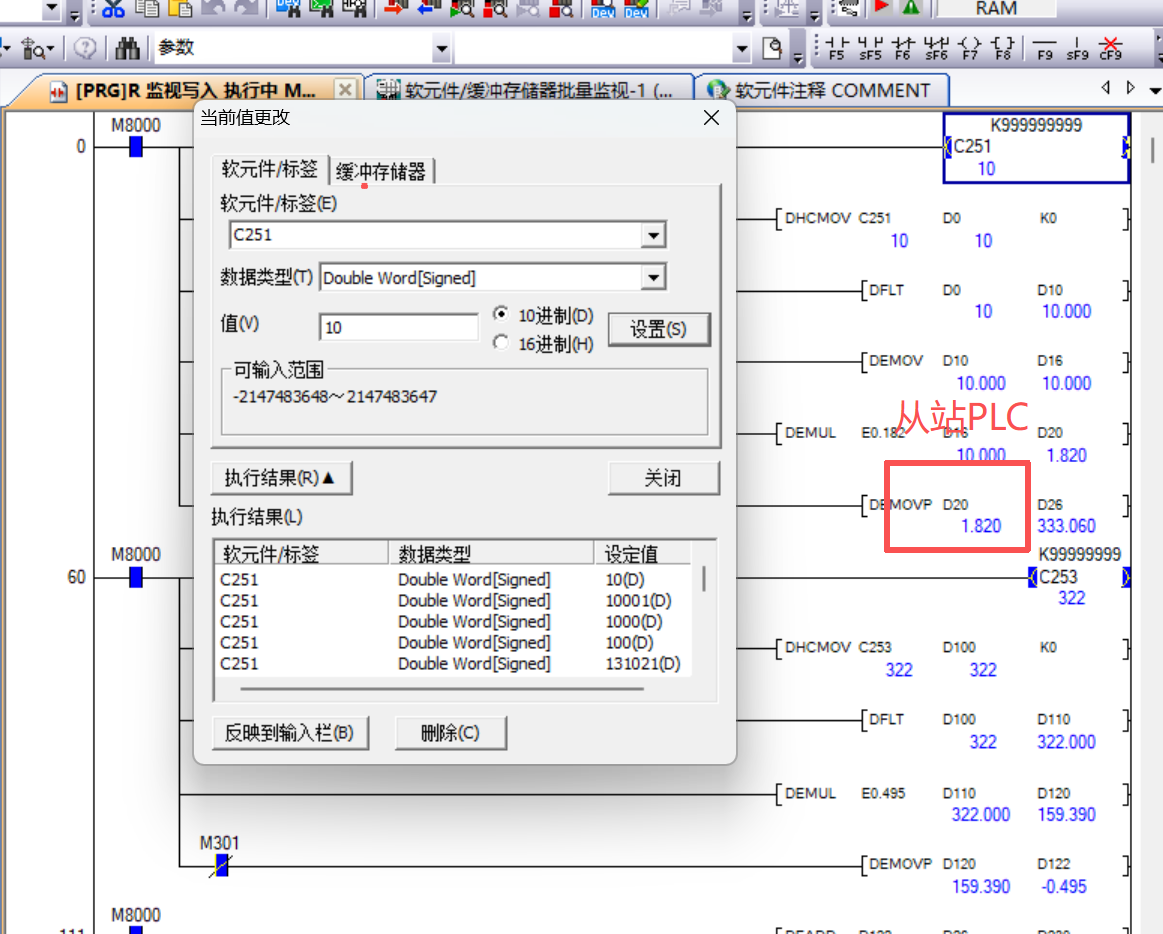Click the Cut scissors icon
This screenshot has width=1163, height=934.
(x=113, y=8)
